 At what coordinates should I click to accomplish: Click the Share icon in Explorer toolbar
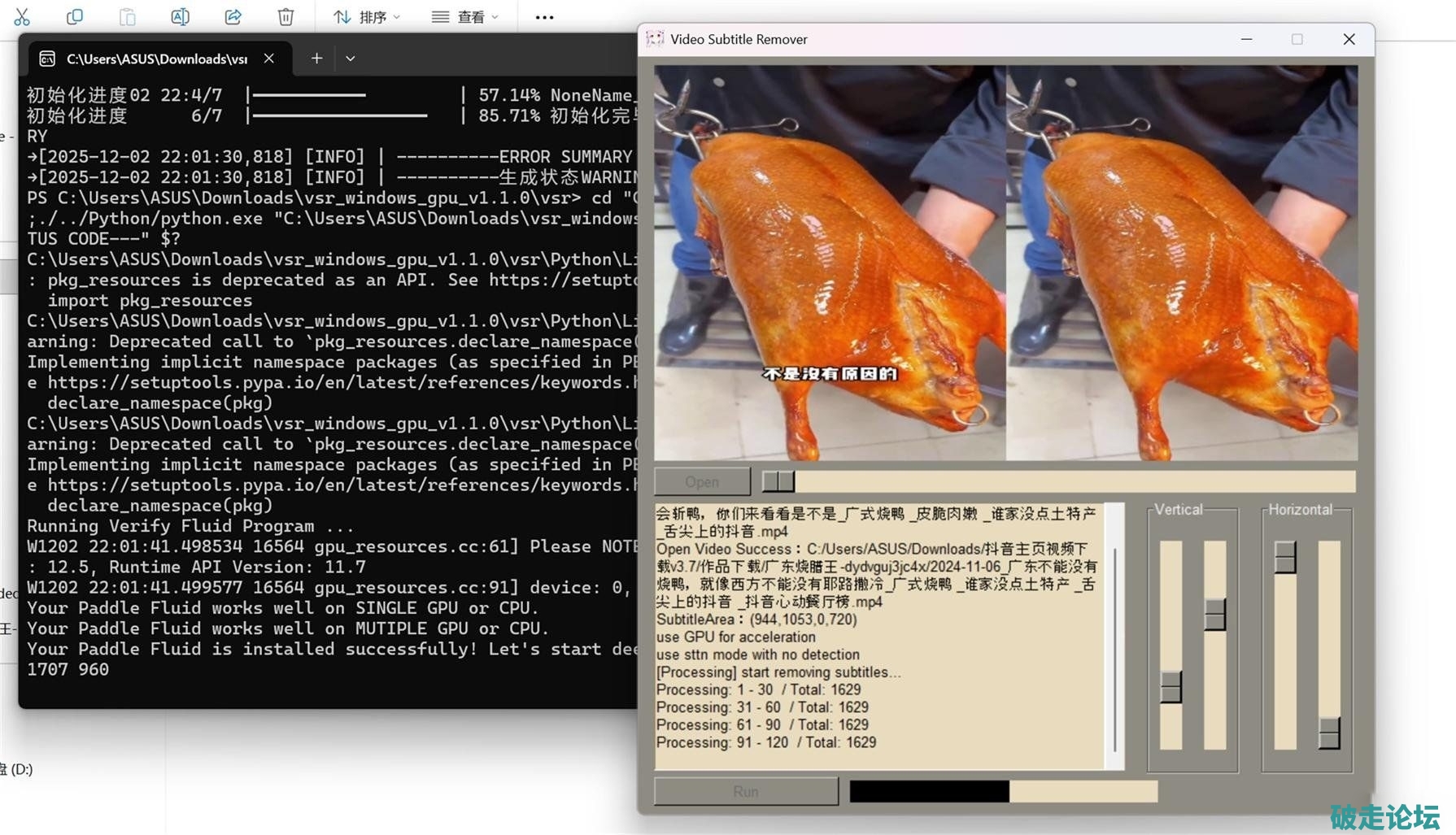(x=233, y=16)
